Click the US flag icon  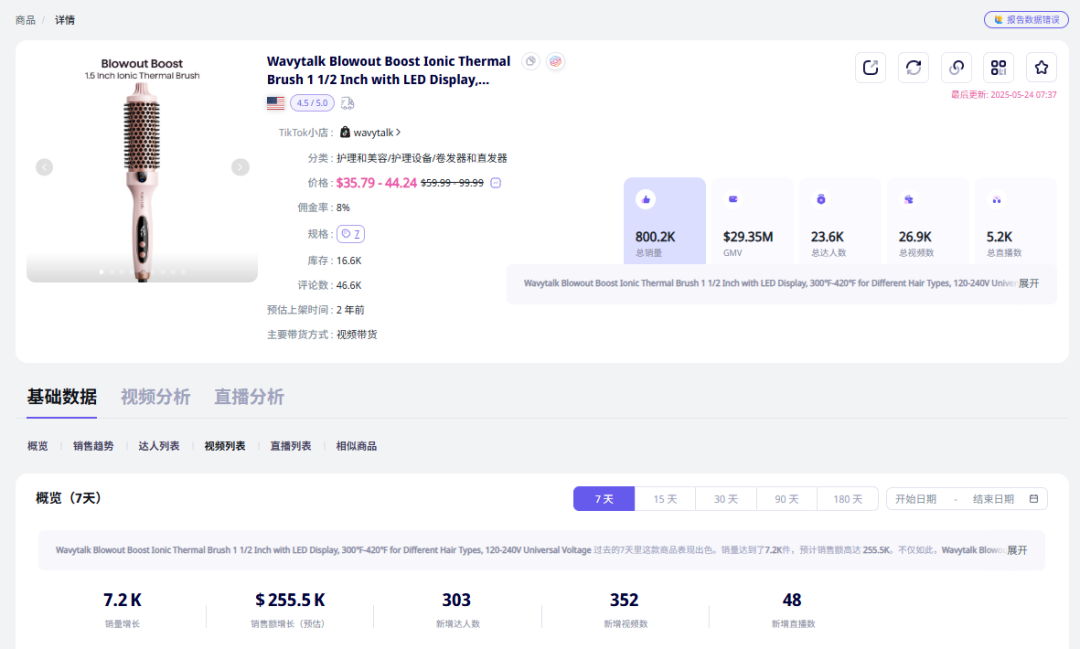276,103
